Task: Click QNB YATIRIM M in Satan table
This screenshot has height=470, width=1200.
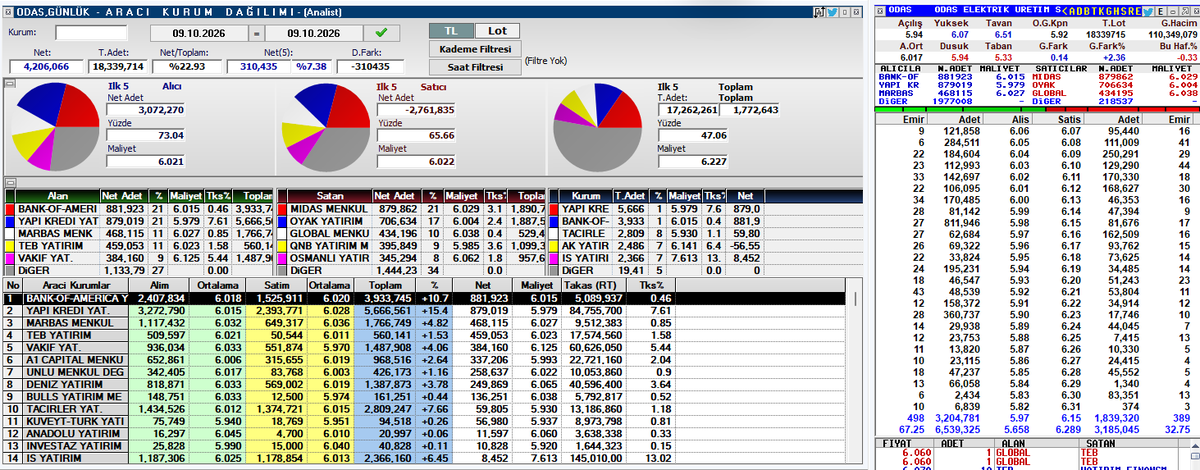Action: pyautogui.click(x=330, y=245)
